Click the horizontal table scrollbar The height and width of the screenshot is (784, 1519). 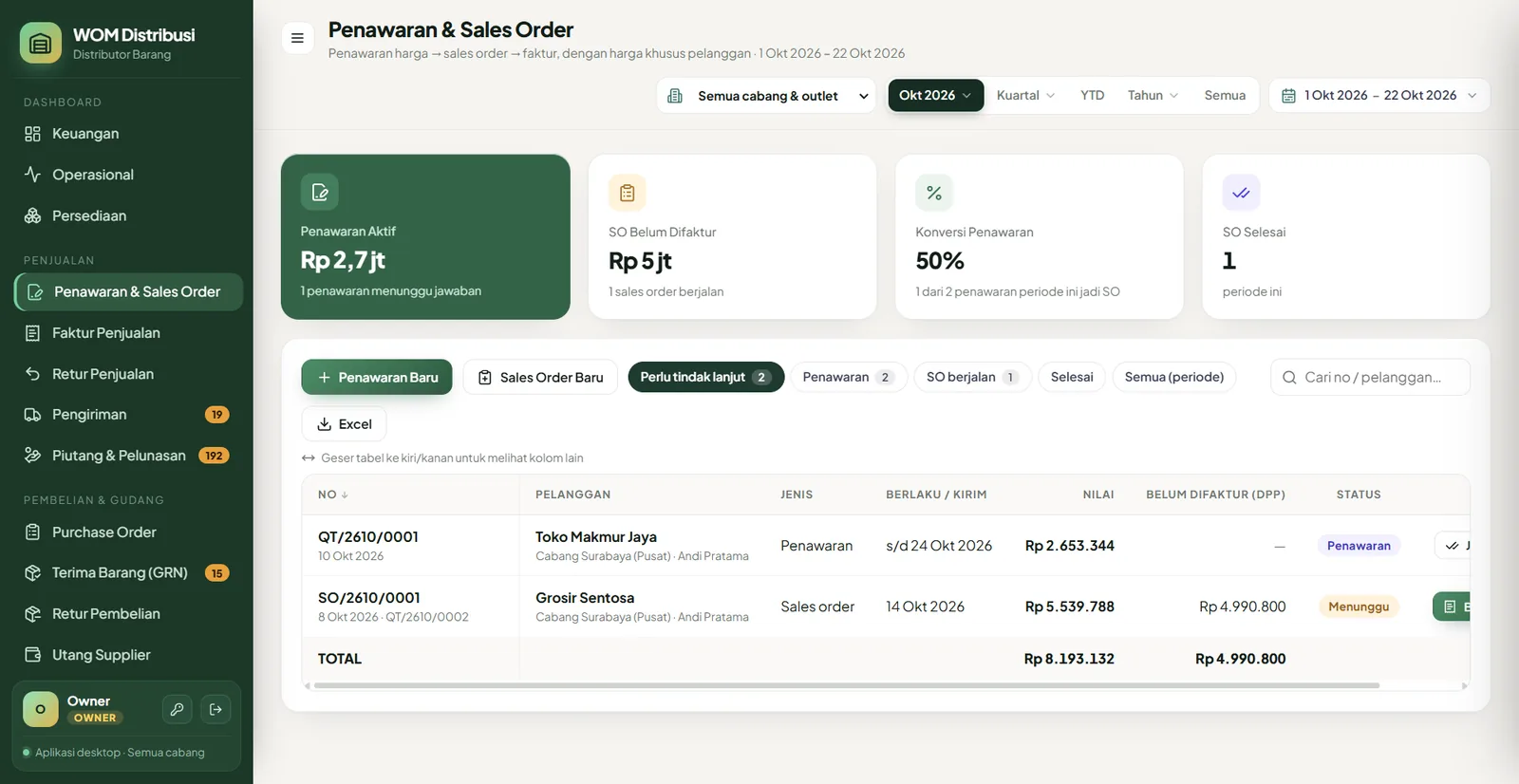point(846,685)
